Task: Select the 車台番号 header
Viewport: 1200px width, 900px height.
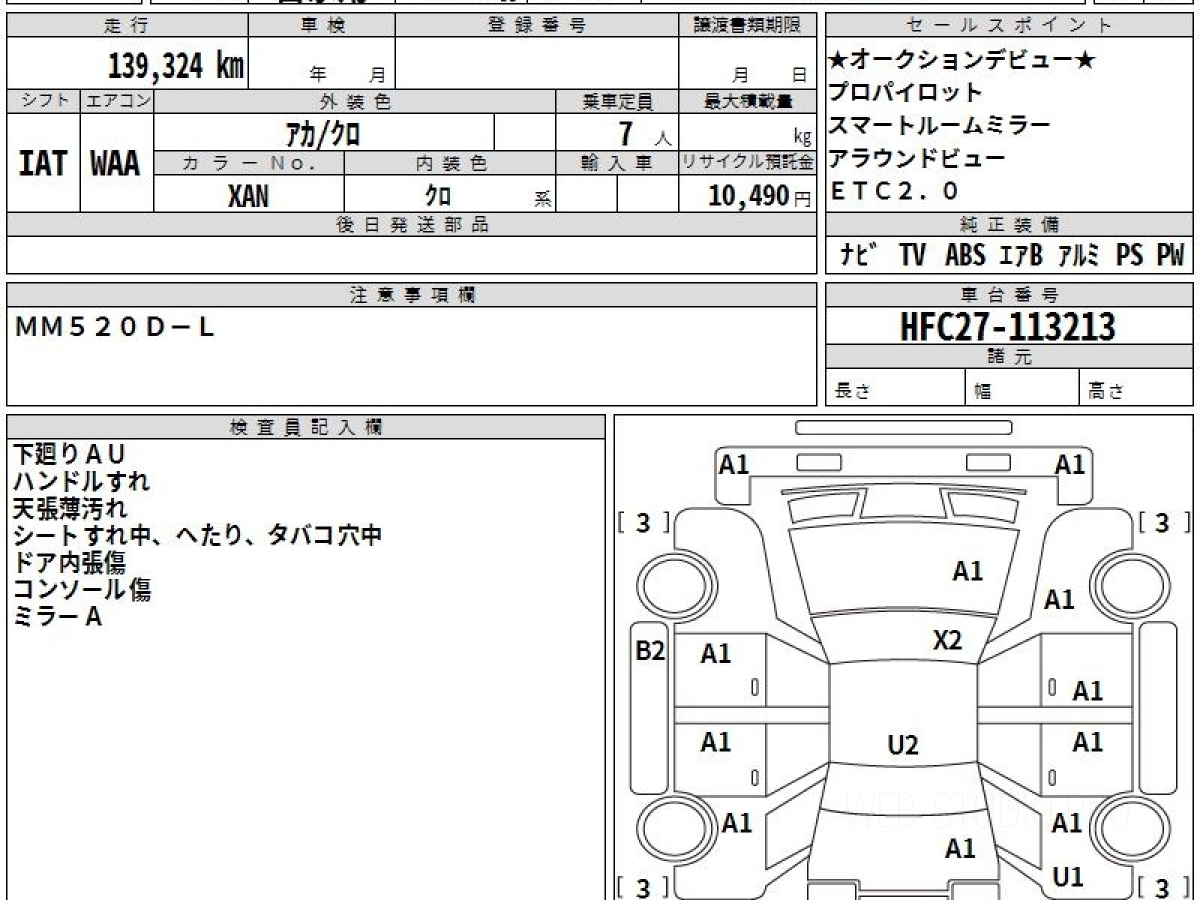Action: point(1009,294)
